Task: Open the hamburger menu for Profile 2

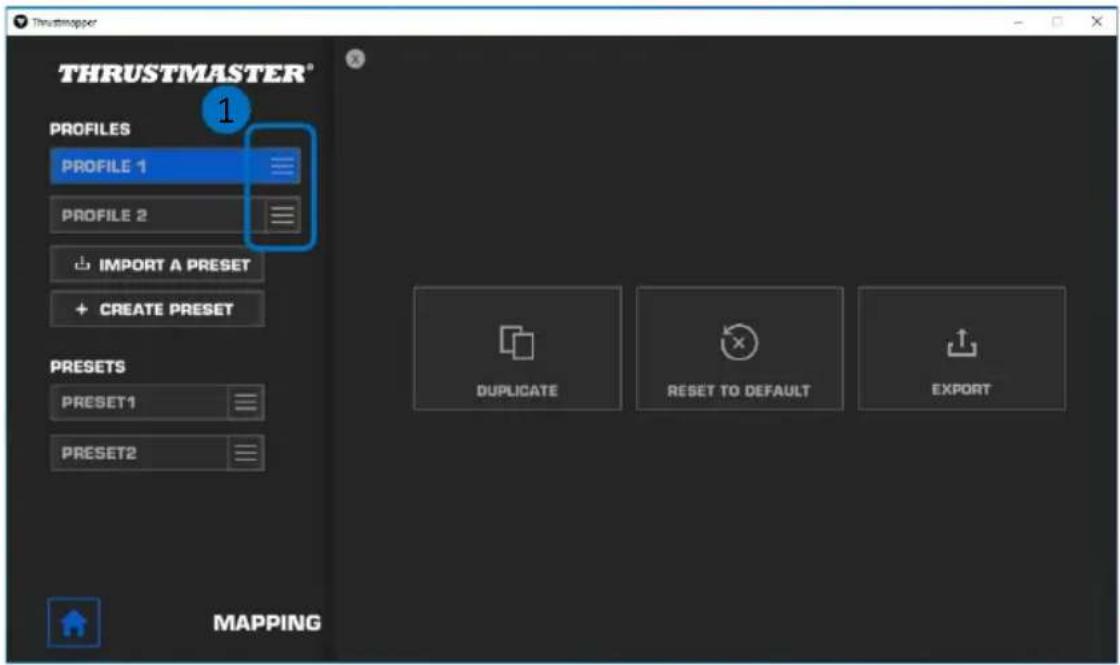Action: (282, 215)
